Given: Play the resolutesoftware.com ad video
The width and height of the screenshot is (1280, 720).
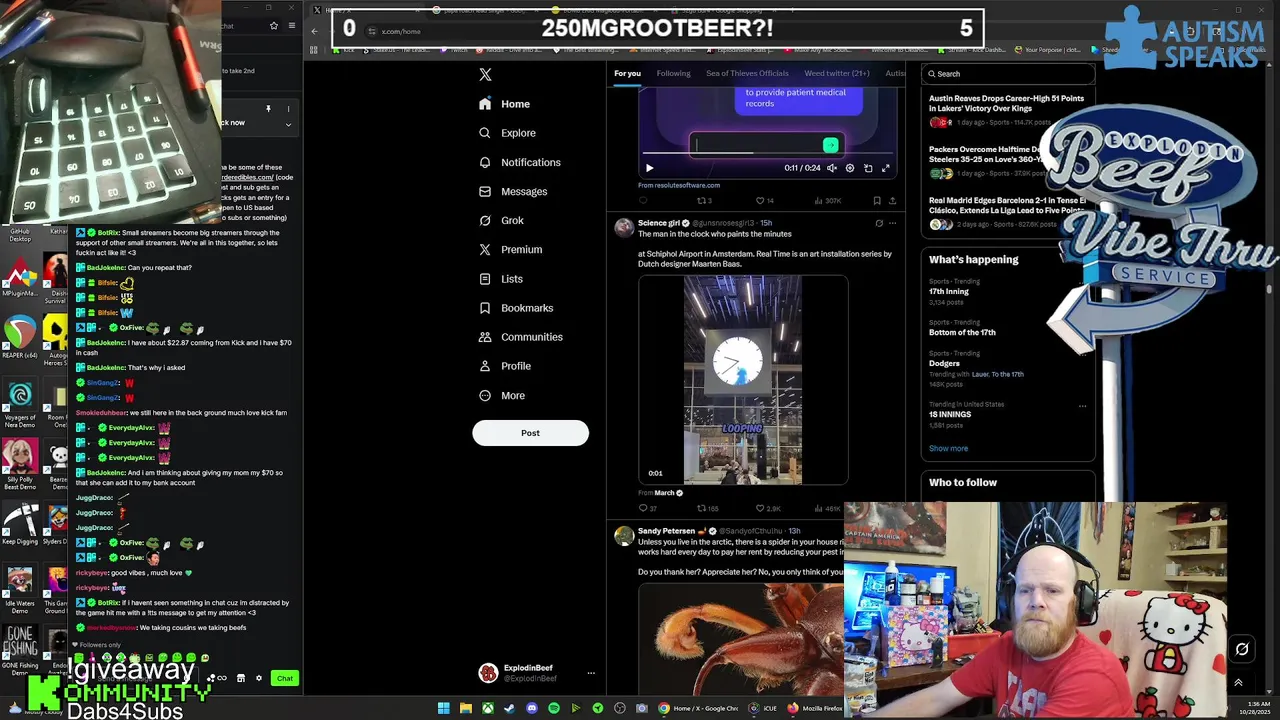Looking at the screenshot, I should pyautogui.click(x=649, y=168).
